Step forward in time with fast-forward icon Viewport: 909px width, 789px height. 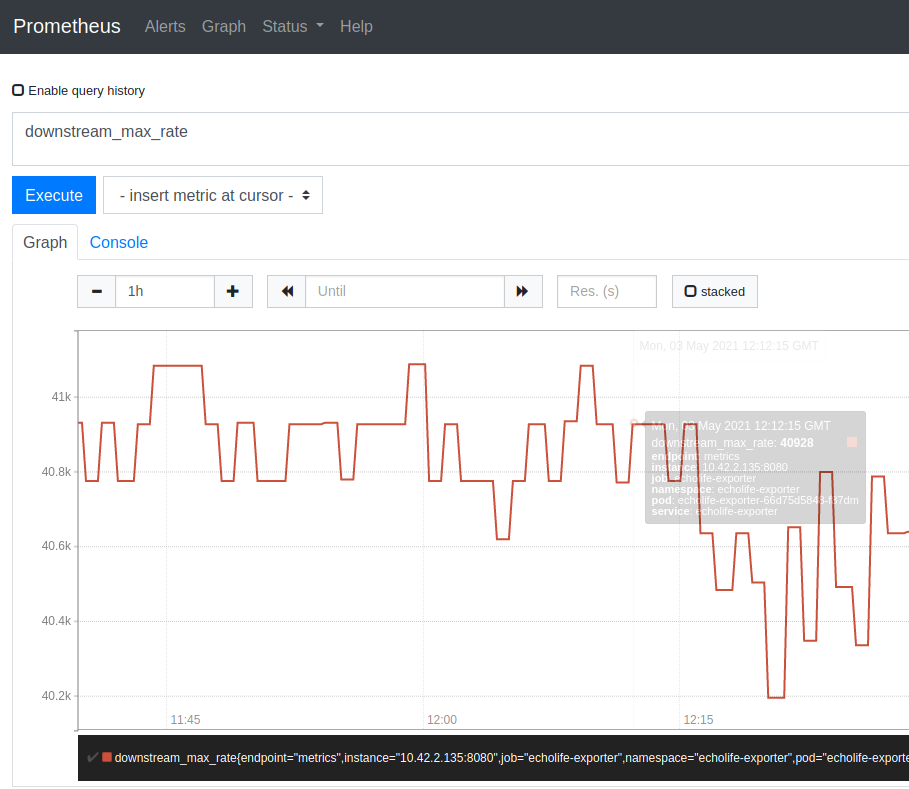pos(523,291)
